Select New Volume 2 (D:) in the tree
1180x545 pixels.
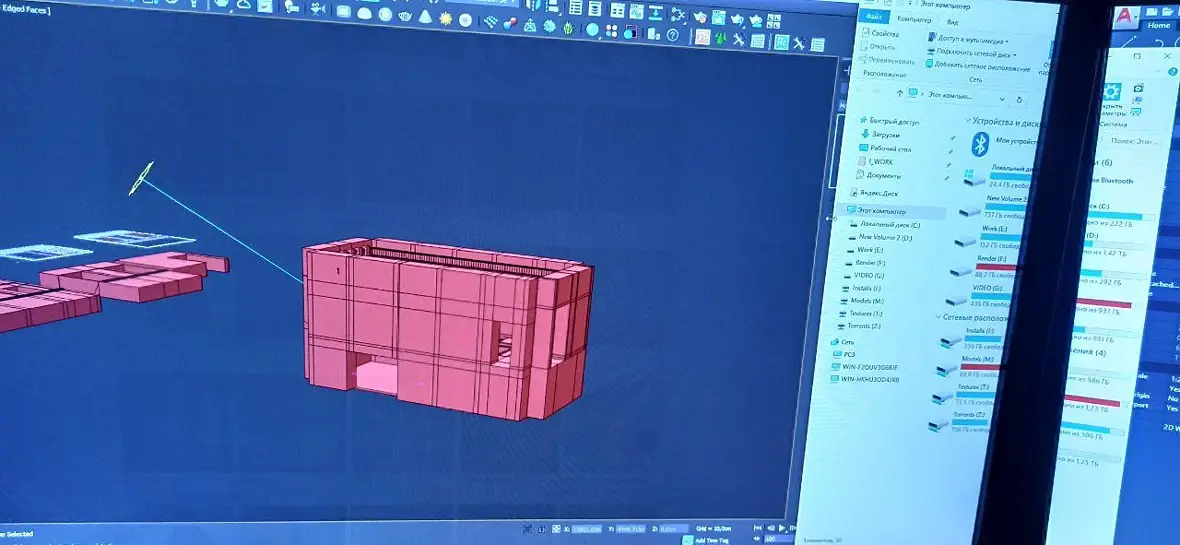click(880, 237)
